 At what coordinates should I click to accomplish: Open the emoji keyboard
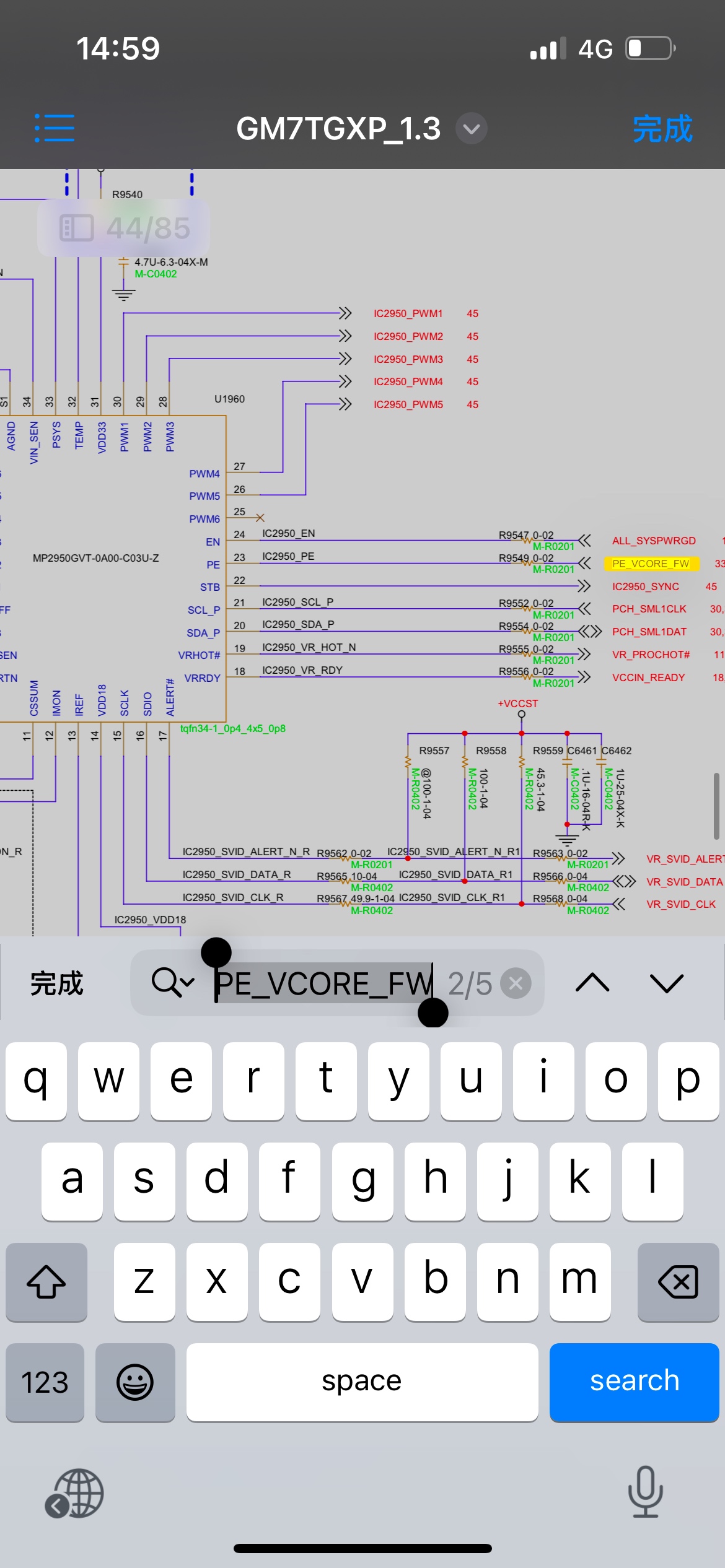pos(135,1382)
